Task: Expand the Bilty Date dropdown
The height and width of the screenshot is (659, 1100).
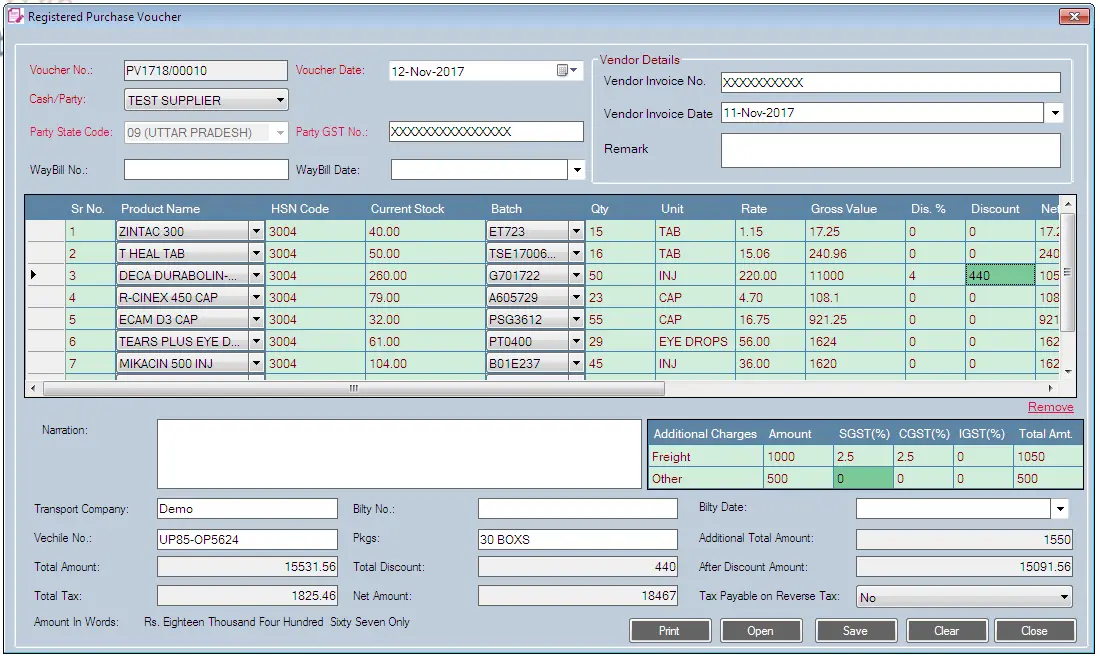Action: (x=1060, y=510)
